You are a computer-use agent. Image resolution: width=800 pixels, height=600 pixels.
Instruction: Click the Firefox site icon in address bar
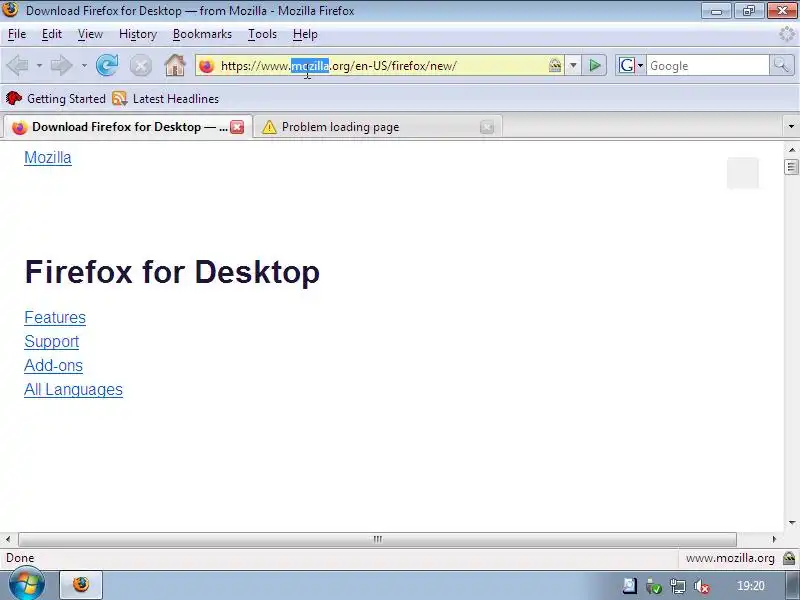[207, 66]
